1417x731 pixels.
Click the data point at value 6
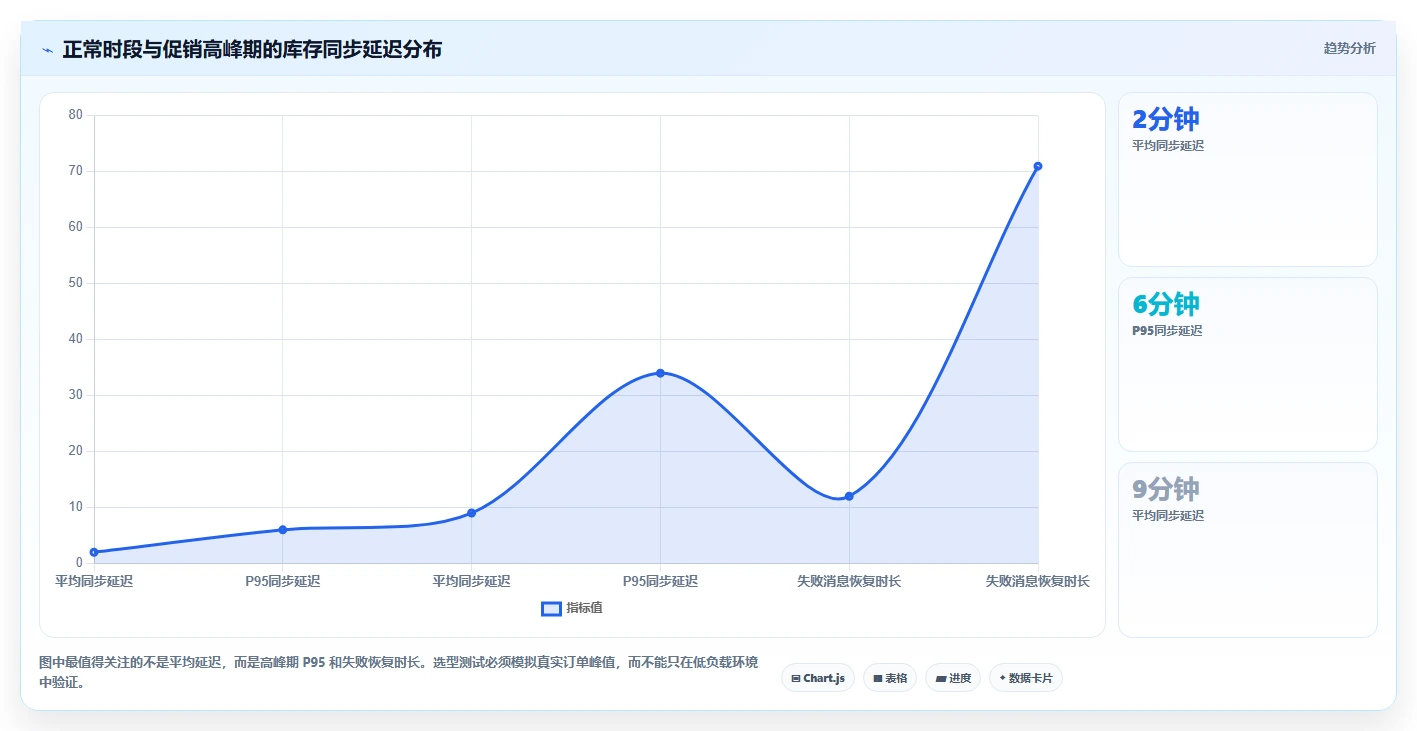283,530
